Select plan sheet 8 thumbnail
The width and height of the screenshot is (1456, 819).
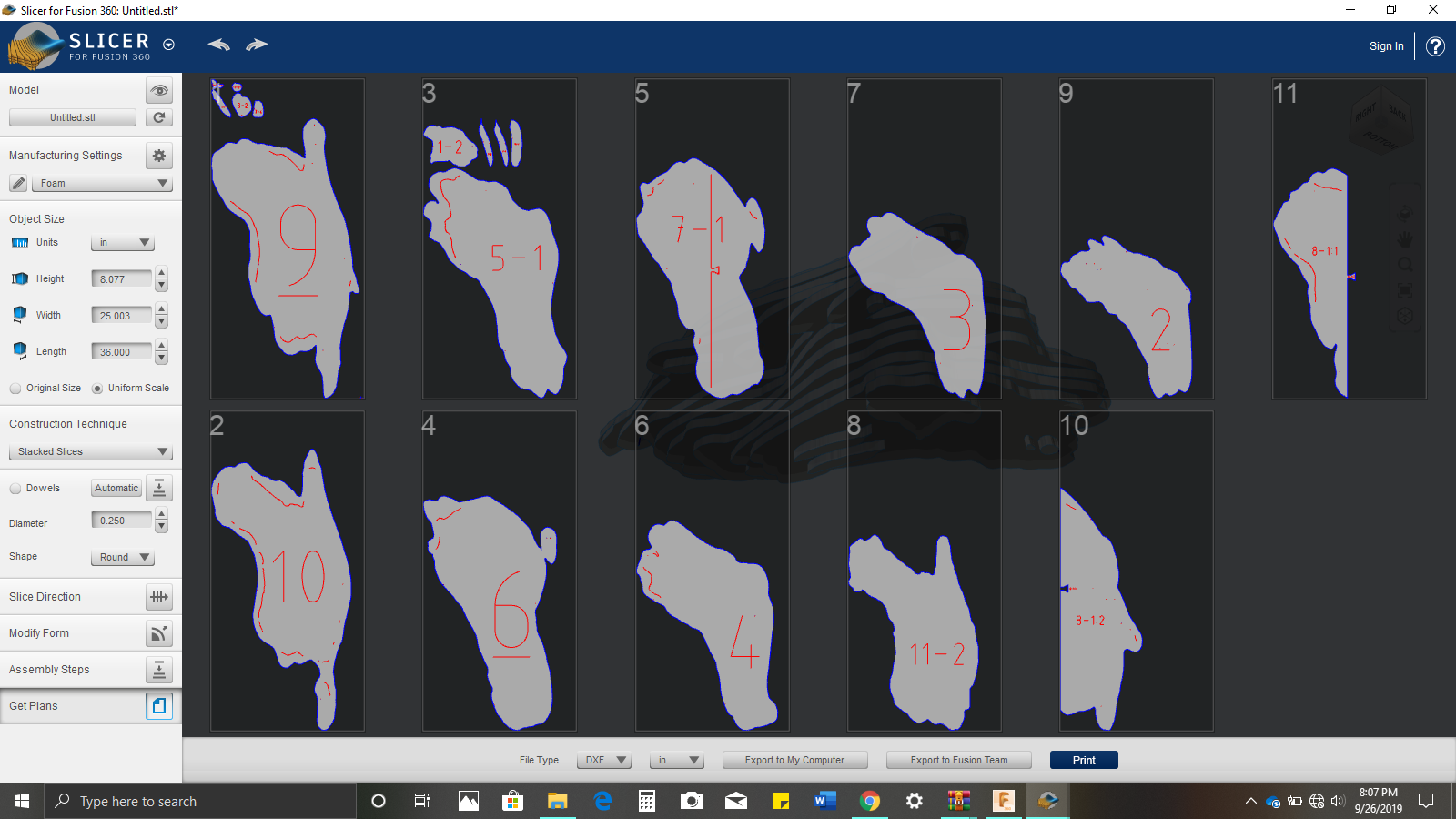tap(924, 571)
